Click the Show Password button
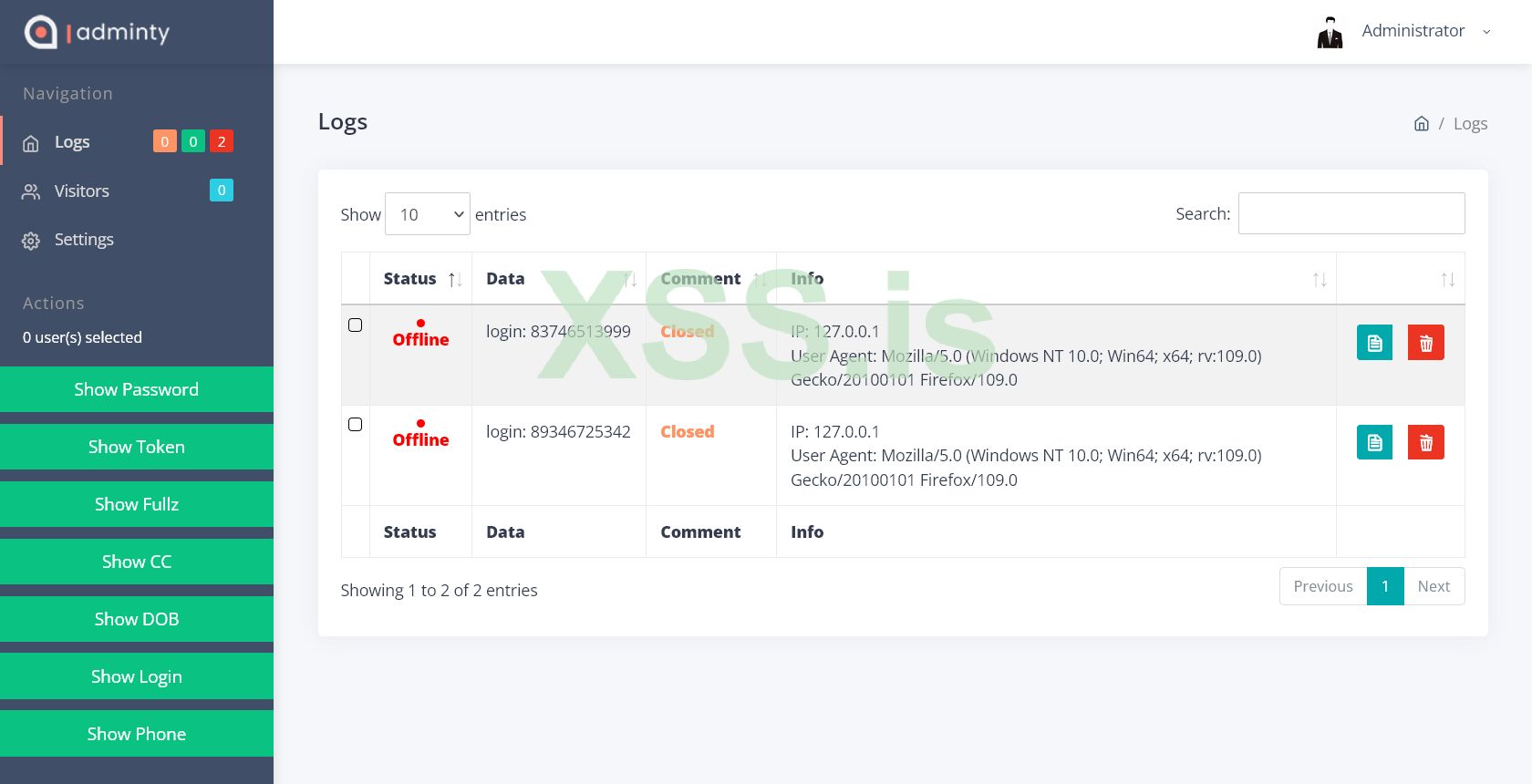 pos(137,389)
